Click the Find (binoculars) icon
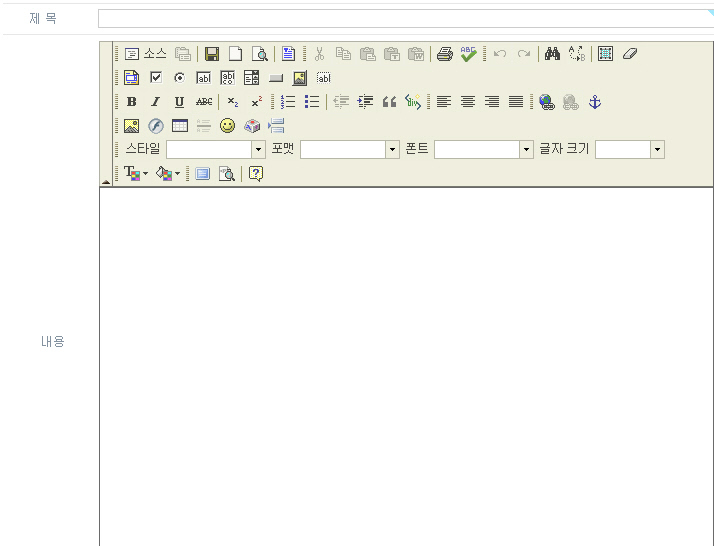Screen dimensions: 714x546 (x=552, y=54)
